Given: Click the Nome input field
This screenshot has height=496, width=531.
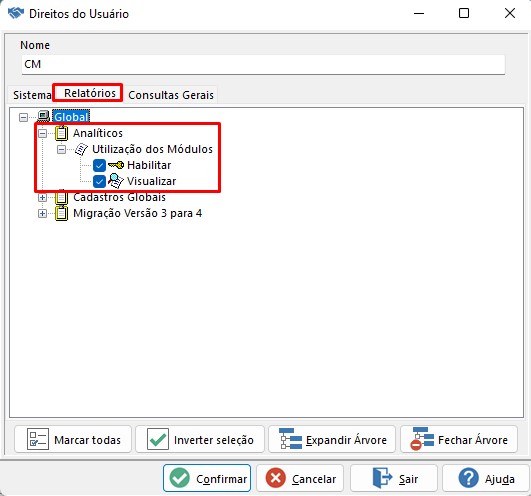Looking at the screenshot, I should pyautogui.click(x=263, y=64).
